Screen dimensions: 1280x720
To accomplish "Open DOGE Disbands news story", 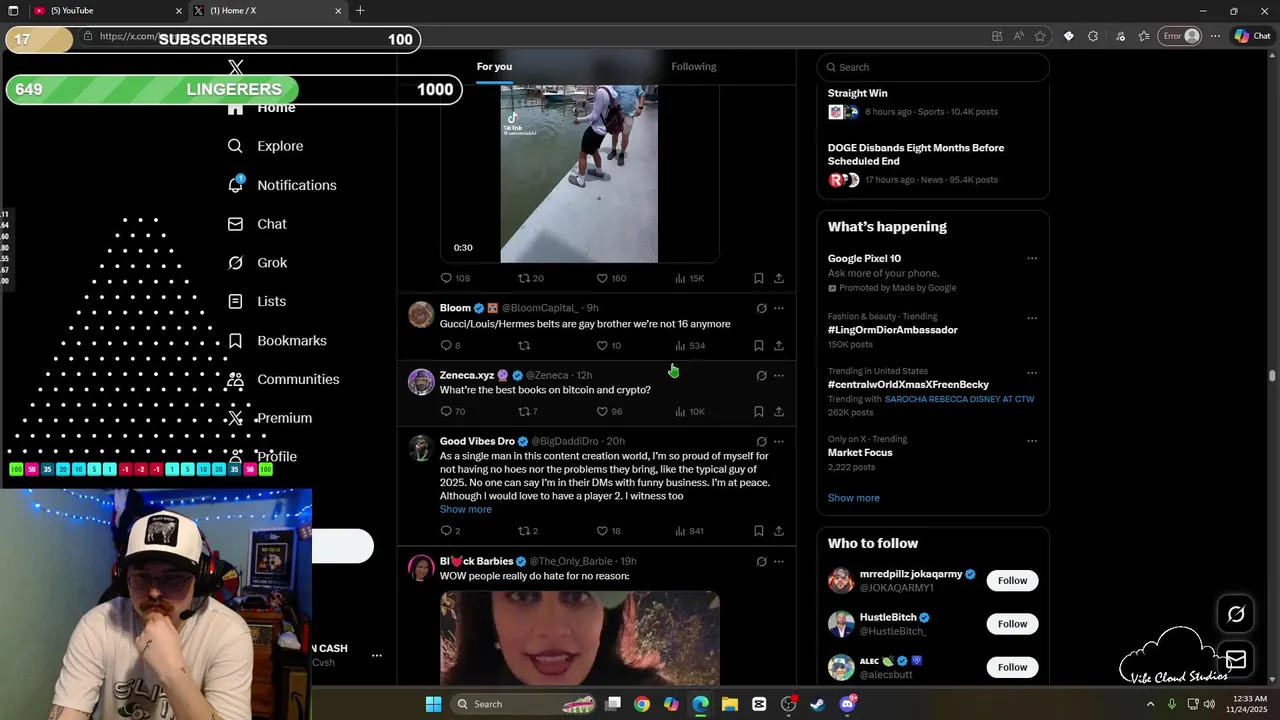I will (916, 154).
